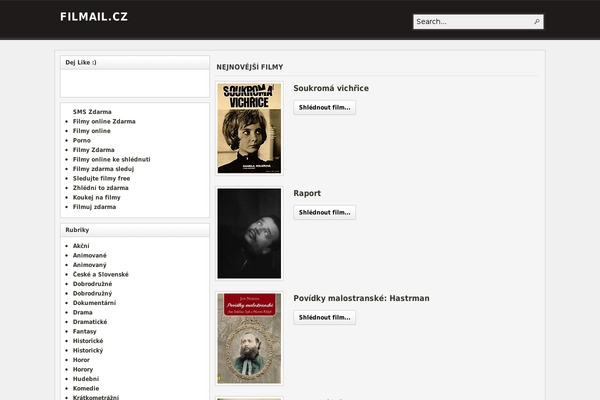Select the Drama category
The height and width of the screenshot is (400, 600).
coord(82,312)
